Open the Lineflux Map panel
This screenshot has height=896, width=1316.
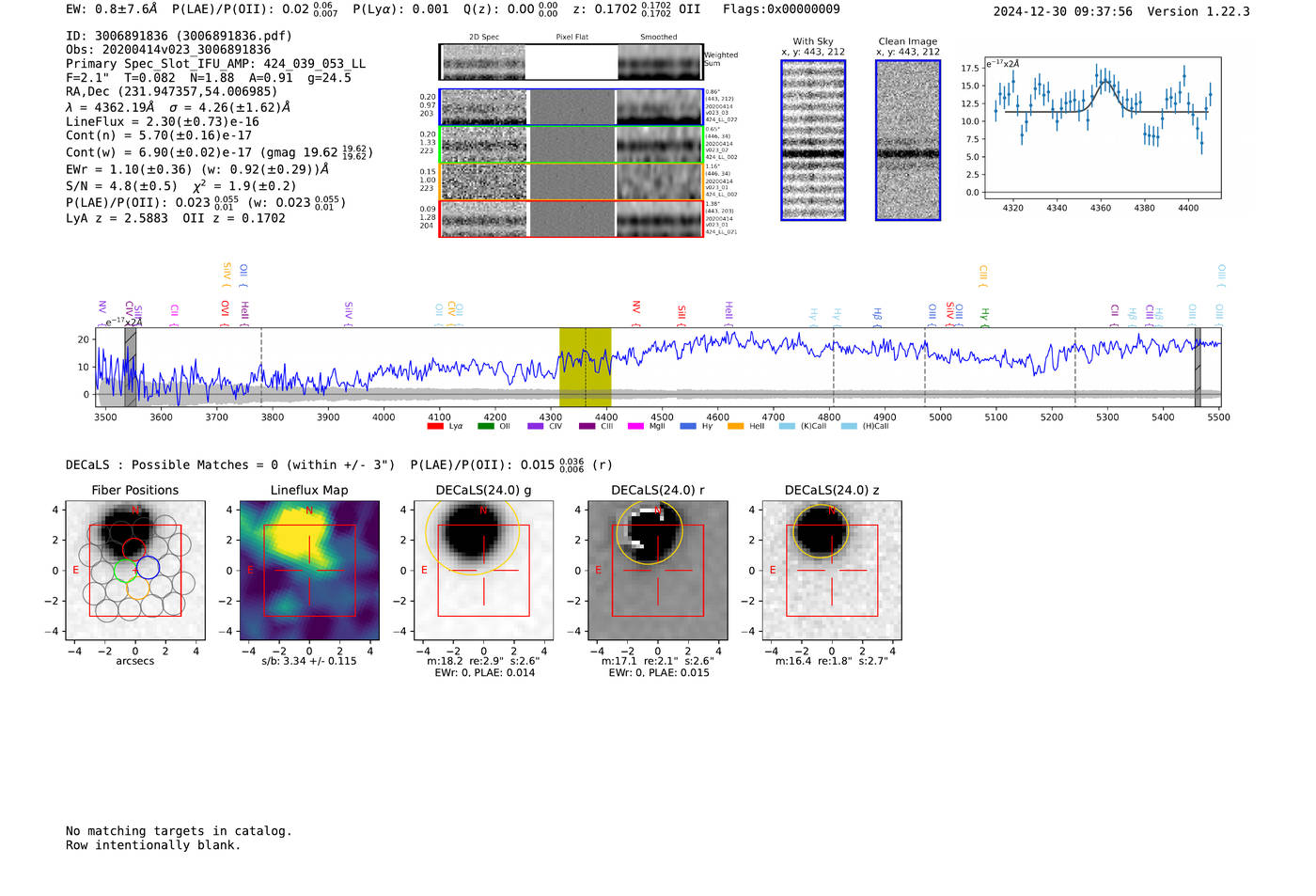(x=309, y=571)
